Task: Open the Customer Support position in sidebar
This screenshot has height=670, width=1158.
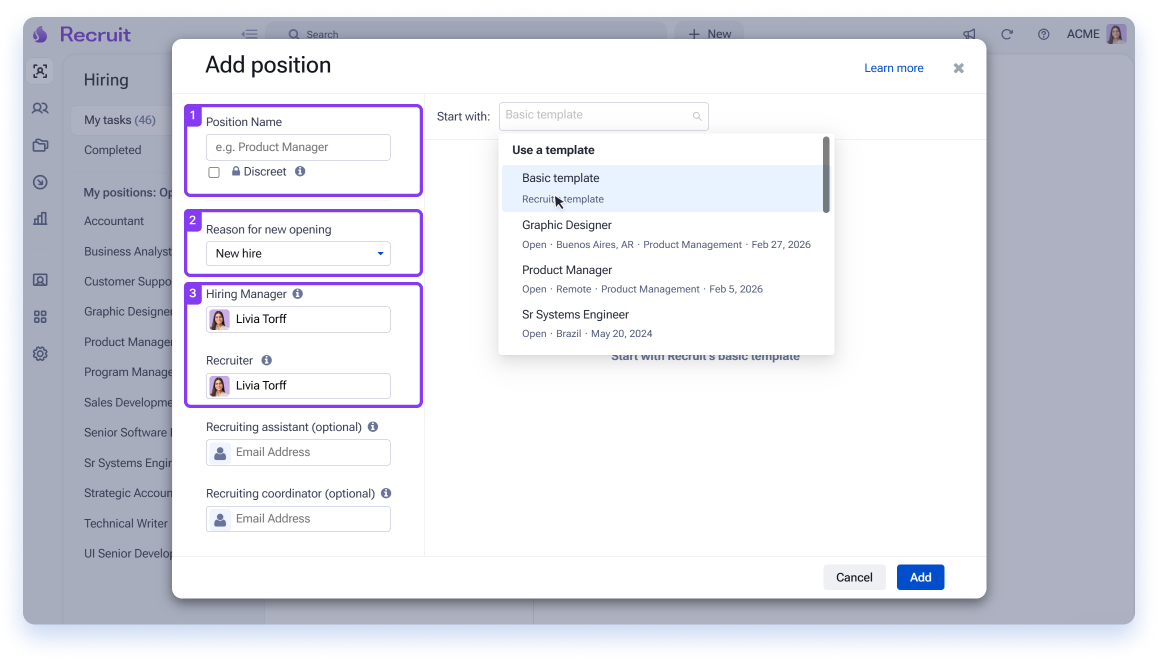Action: pos(128,281)
